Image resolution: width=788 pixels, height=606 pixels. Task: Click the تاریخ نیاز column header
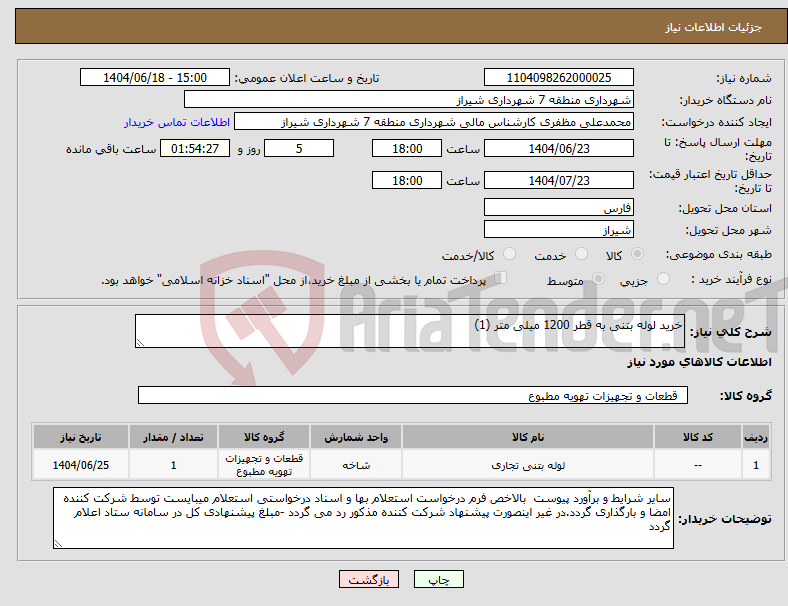(x=80, y=437)
